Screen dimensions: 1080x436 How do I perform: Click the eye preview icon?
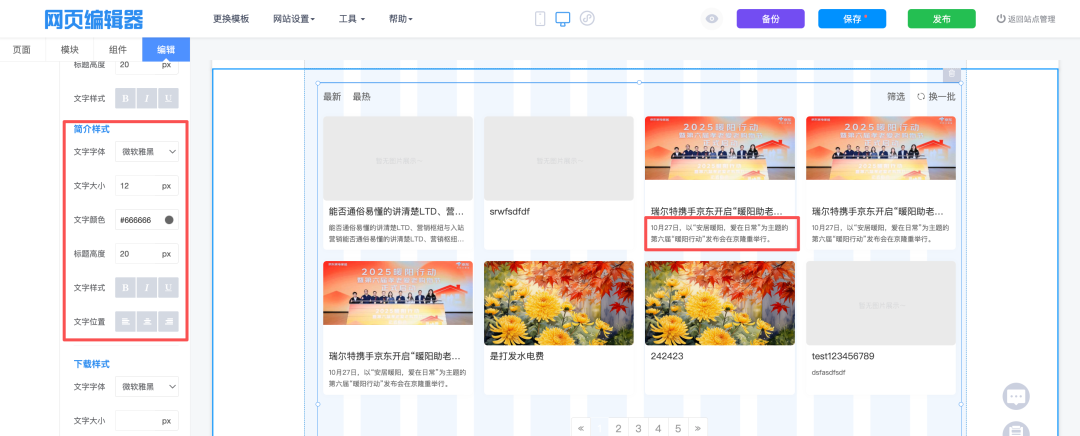[x=712, y=19]
